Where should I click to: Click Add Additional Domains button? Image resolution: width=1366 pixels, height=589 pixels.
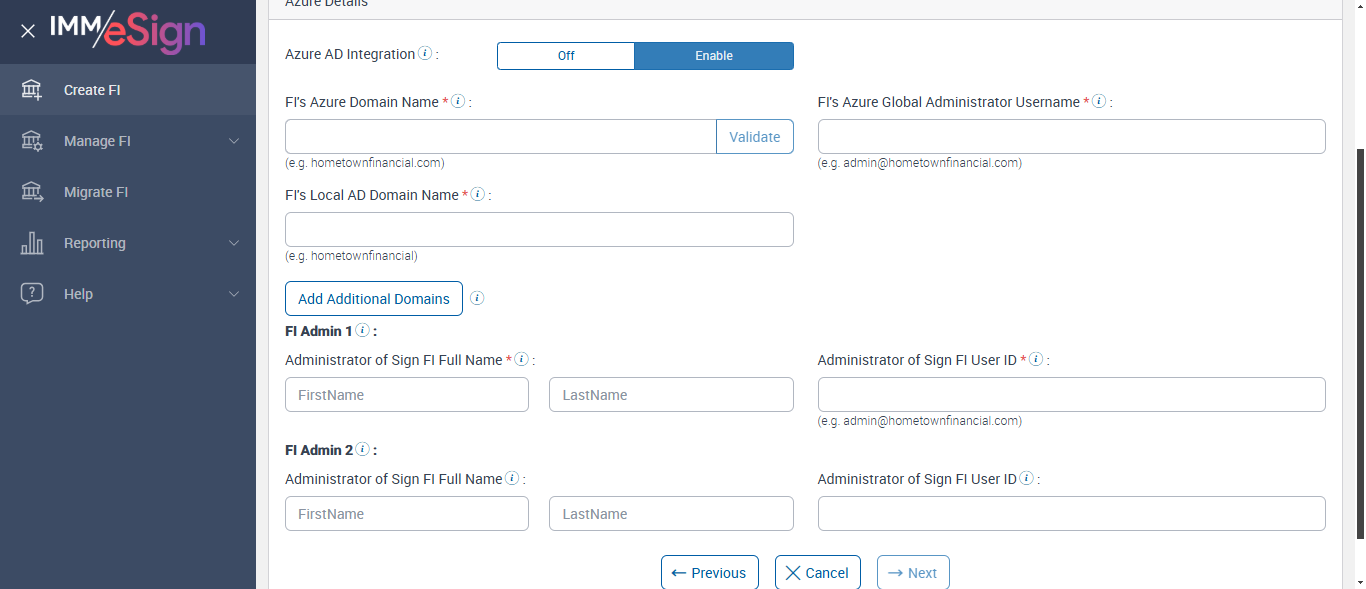[374, 299]
